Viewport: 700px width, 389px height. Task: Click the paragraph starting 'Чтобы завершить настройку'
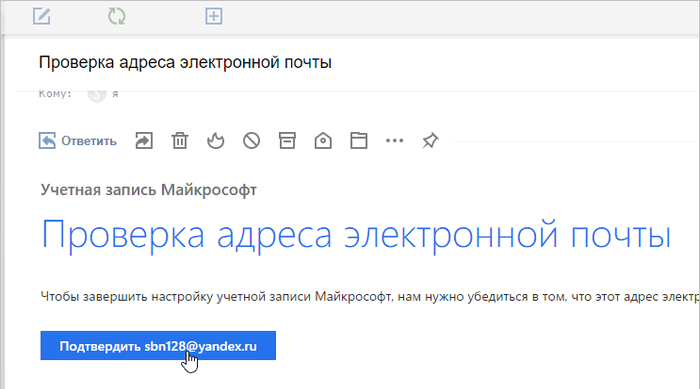click(x=370, y=297)
